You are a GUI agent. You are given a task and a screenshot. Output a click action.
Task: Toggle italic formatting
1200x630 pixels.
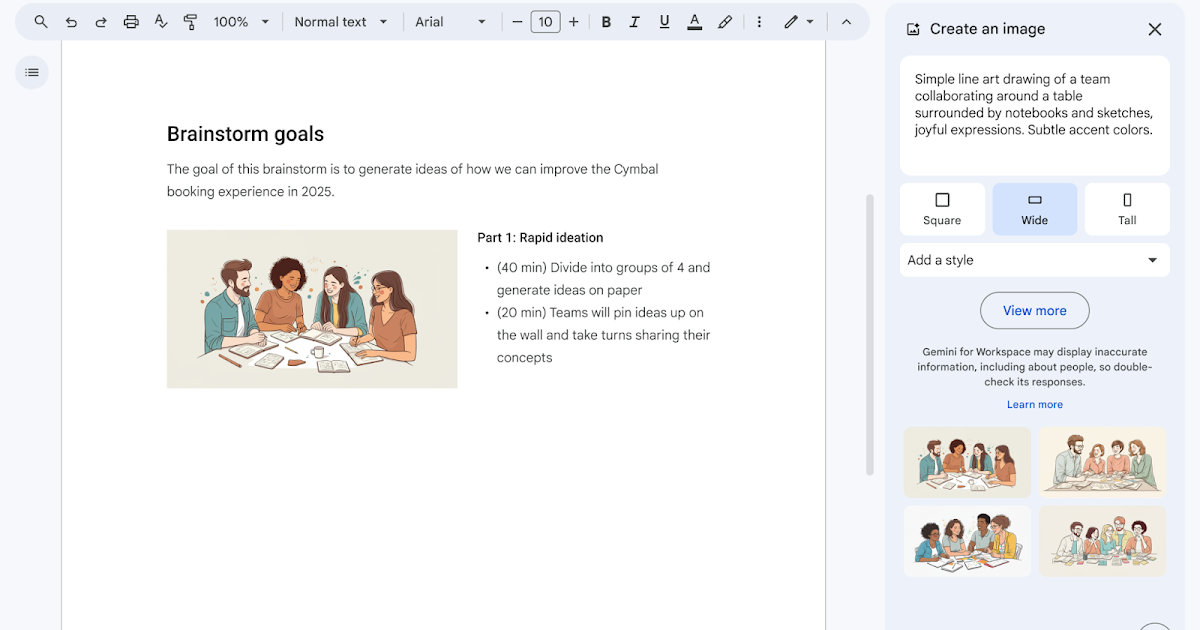634,22
